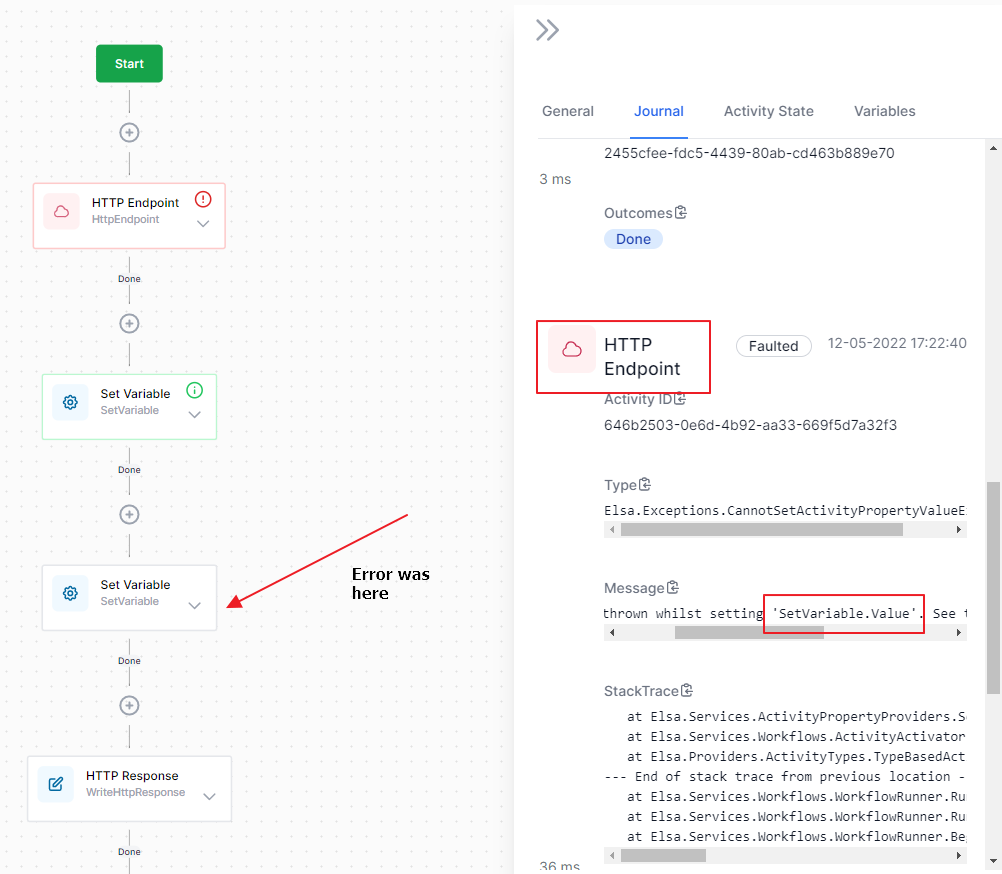Open the Activity State tab

769,111
